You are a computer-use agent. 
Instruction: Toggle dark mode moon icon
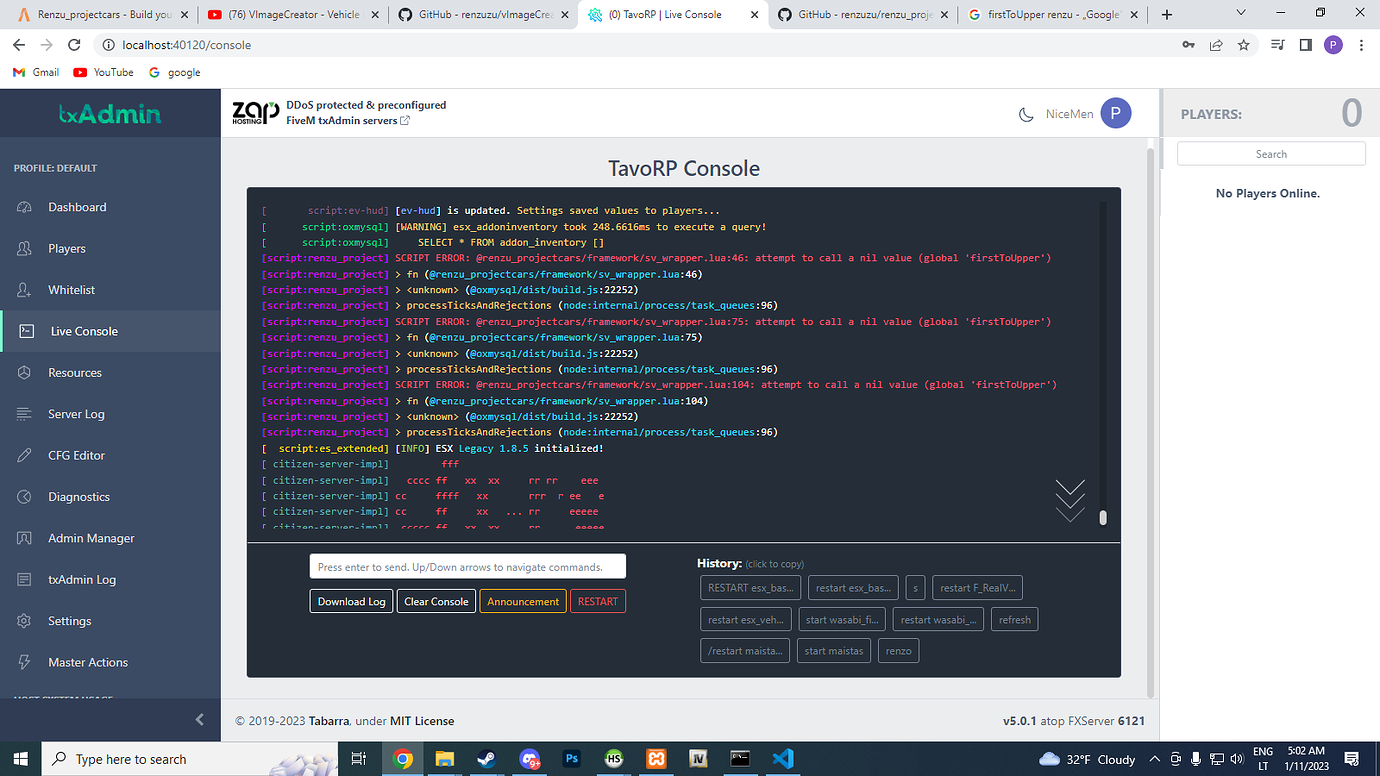(1025, 115)
